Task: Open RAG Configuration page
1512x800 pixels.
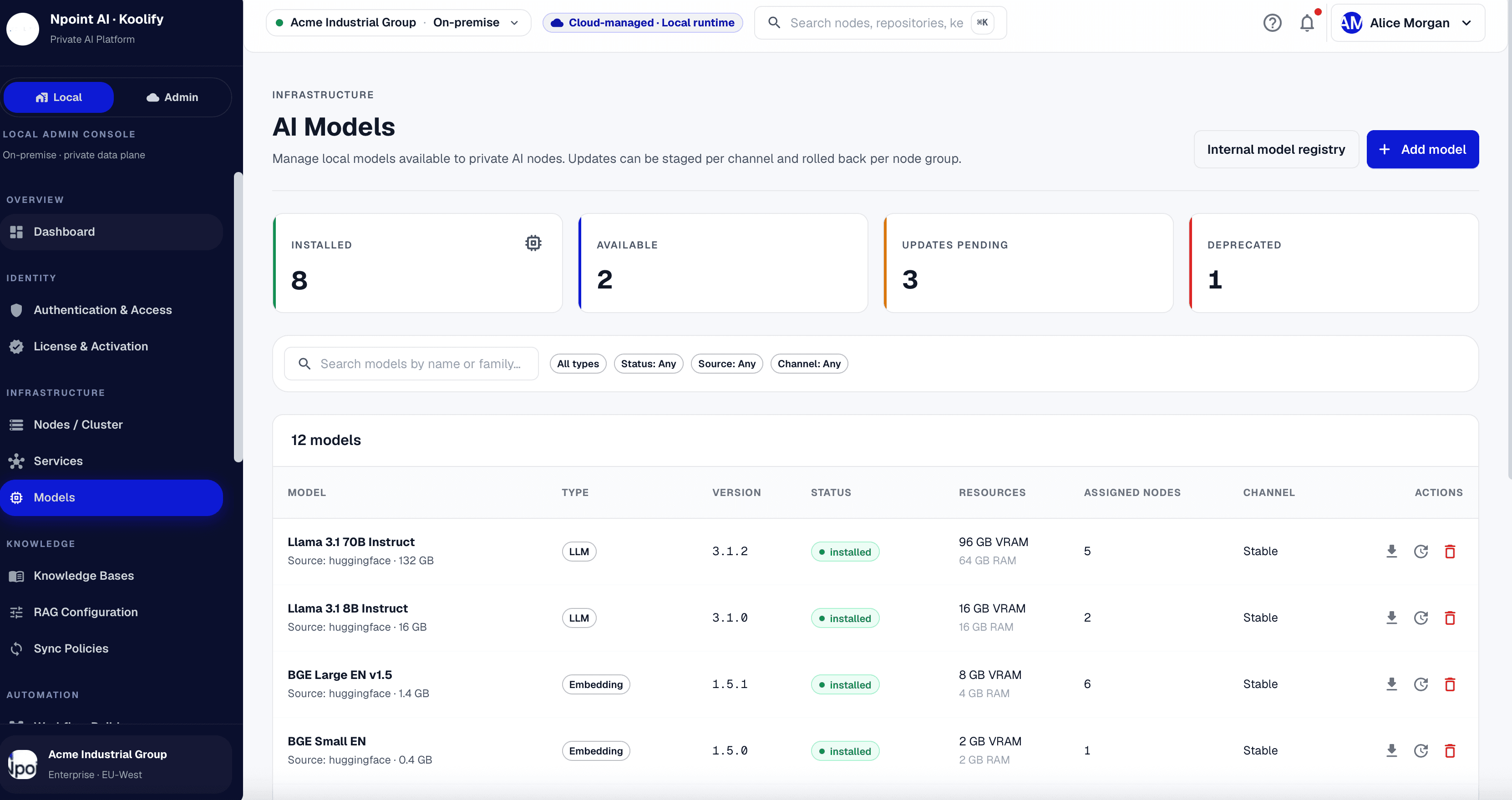Action: 112,612
